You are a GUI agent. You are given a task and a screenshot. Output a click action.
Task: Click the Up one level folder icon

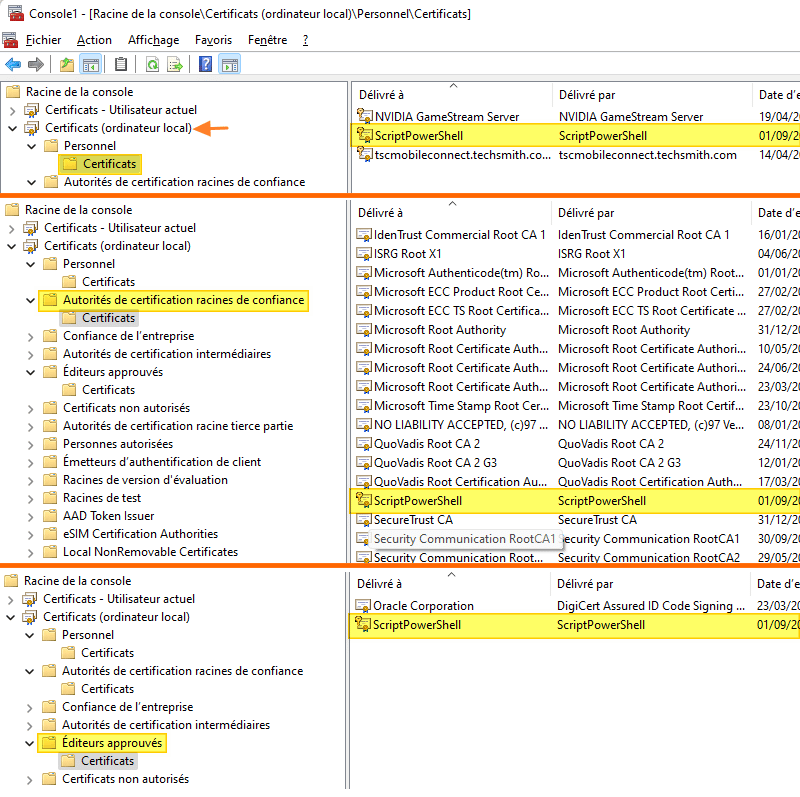click(66, 65)
